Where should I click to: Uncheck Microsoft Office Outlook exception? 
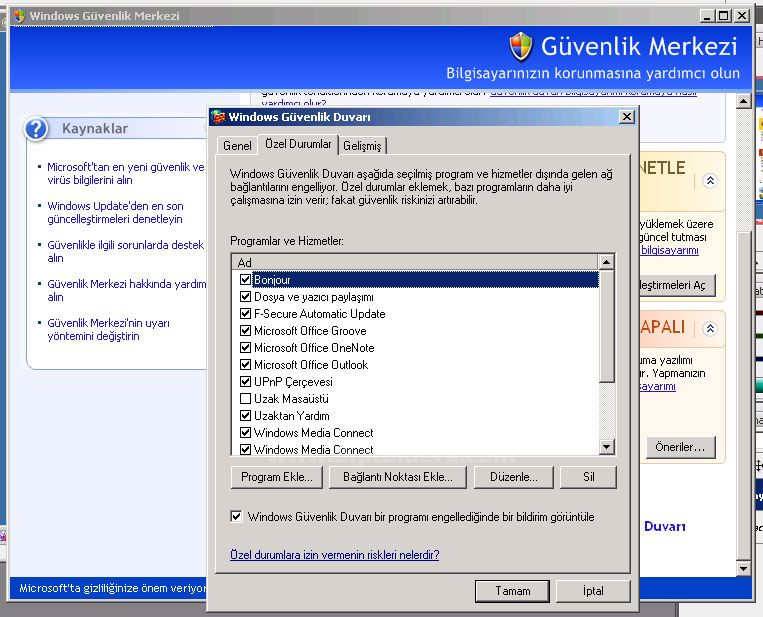(245, 365)
